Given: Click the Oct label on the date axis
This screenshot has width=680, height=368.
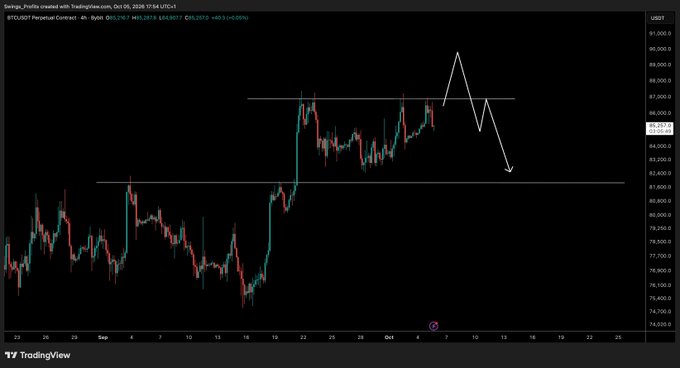Looking at the screenshot, I should [x=389, y=337].
